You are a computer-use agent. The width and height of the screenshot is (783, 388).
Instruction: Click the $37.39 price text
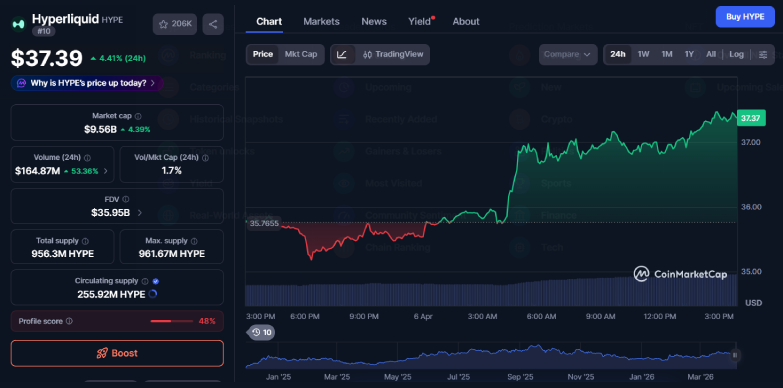[x=47, y=58]
